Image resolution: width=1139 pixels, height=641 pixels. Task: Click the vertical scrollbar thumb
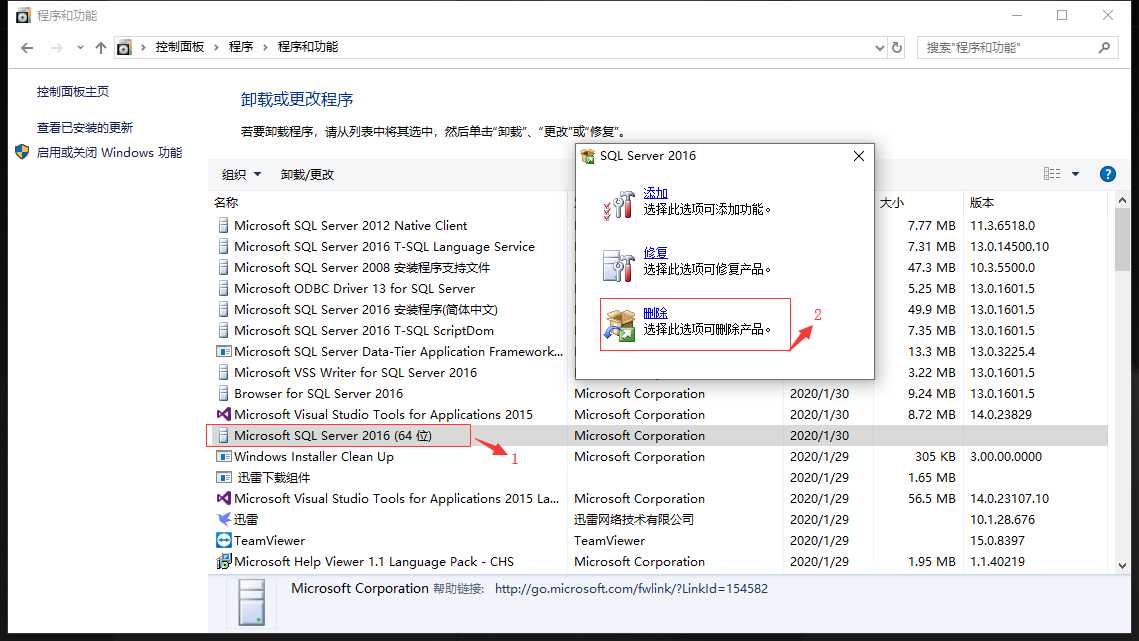click(1122, 240)
